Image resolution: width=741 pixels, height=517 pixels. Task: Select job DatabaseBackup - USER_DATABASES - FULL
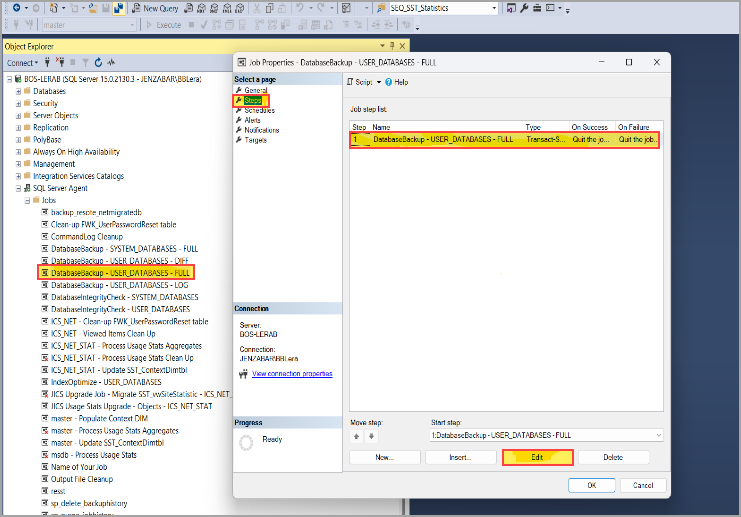tap(120, 273)
